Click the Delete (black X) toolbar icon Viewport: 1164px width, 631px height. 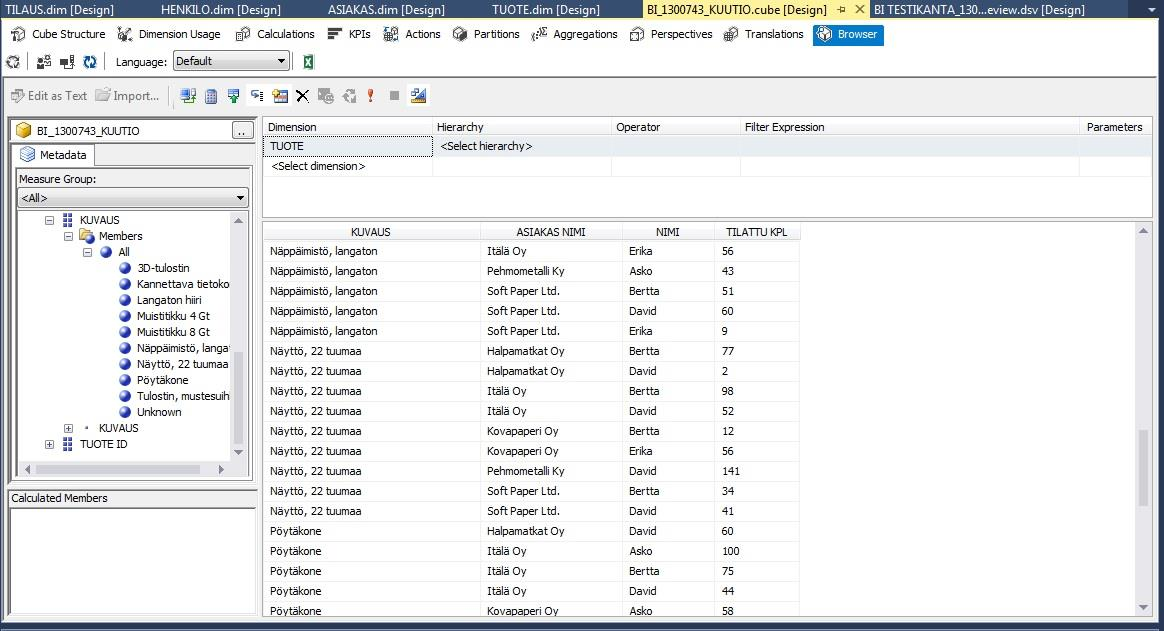(x=302, y=96)
